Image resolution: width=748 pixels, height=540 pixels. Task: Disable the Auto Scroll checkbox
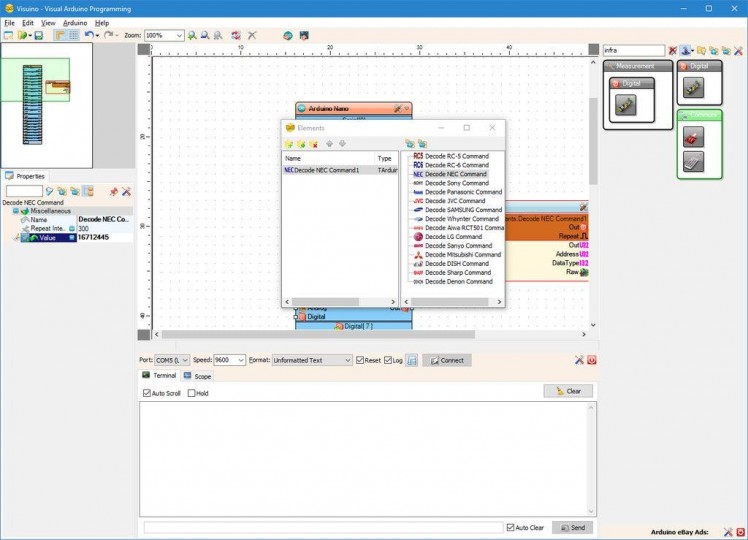pos(147,393)
